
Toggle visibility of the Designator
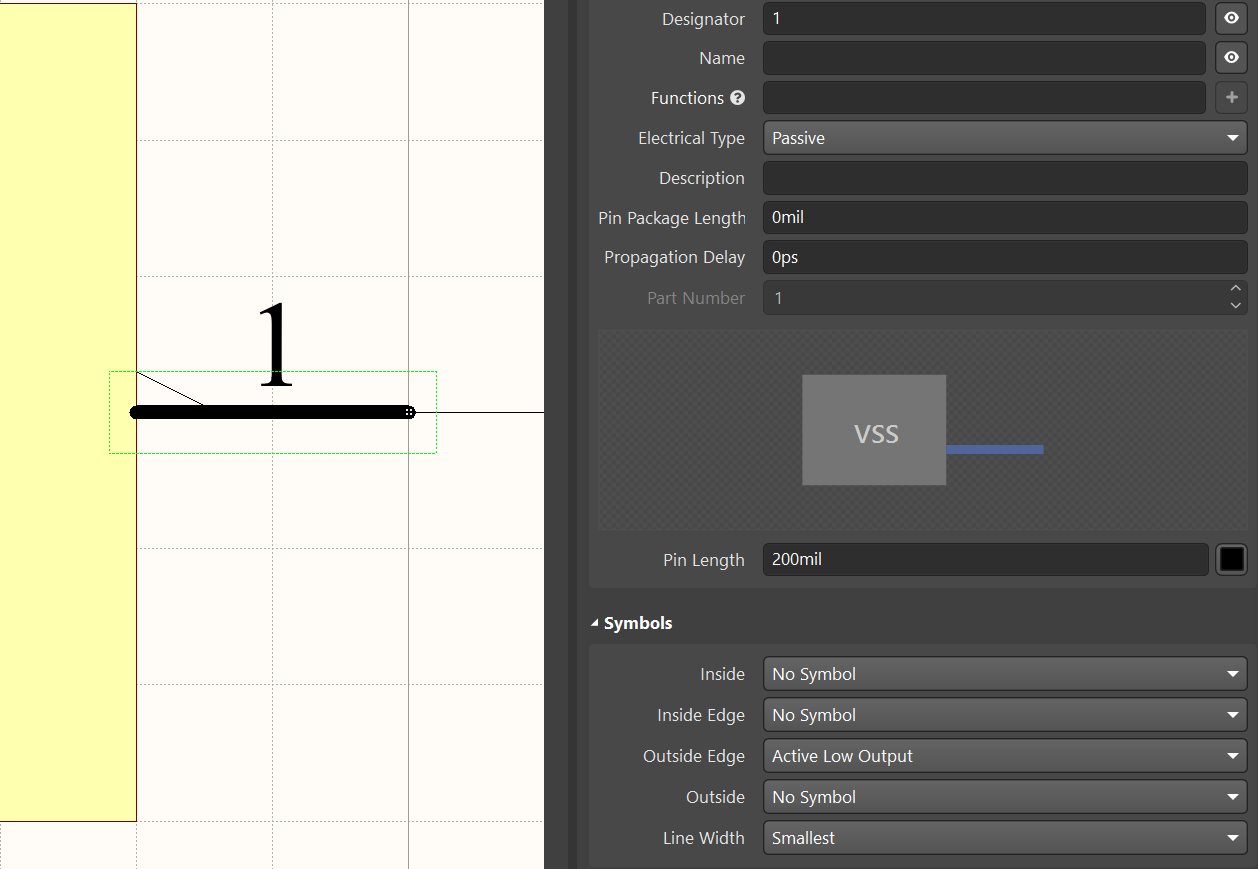point(1230,18)
